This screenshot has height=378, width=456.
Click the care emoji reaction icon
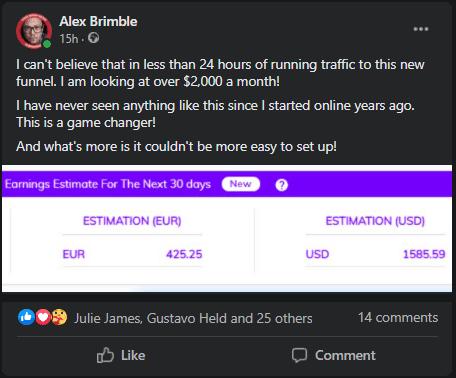[x=59, y=317]
